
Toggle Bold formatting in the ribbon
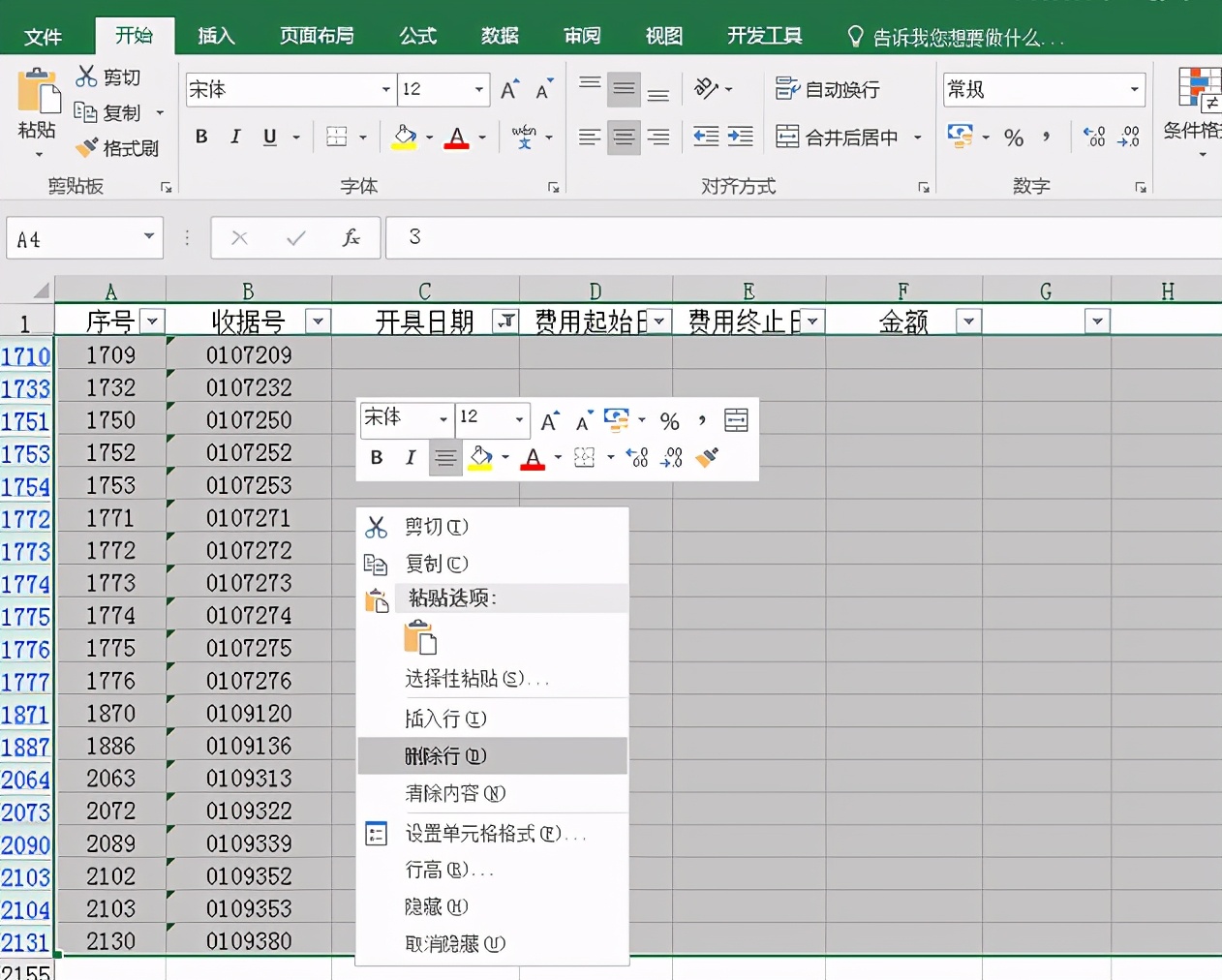point(201,137)
